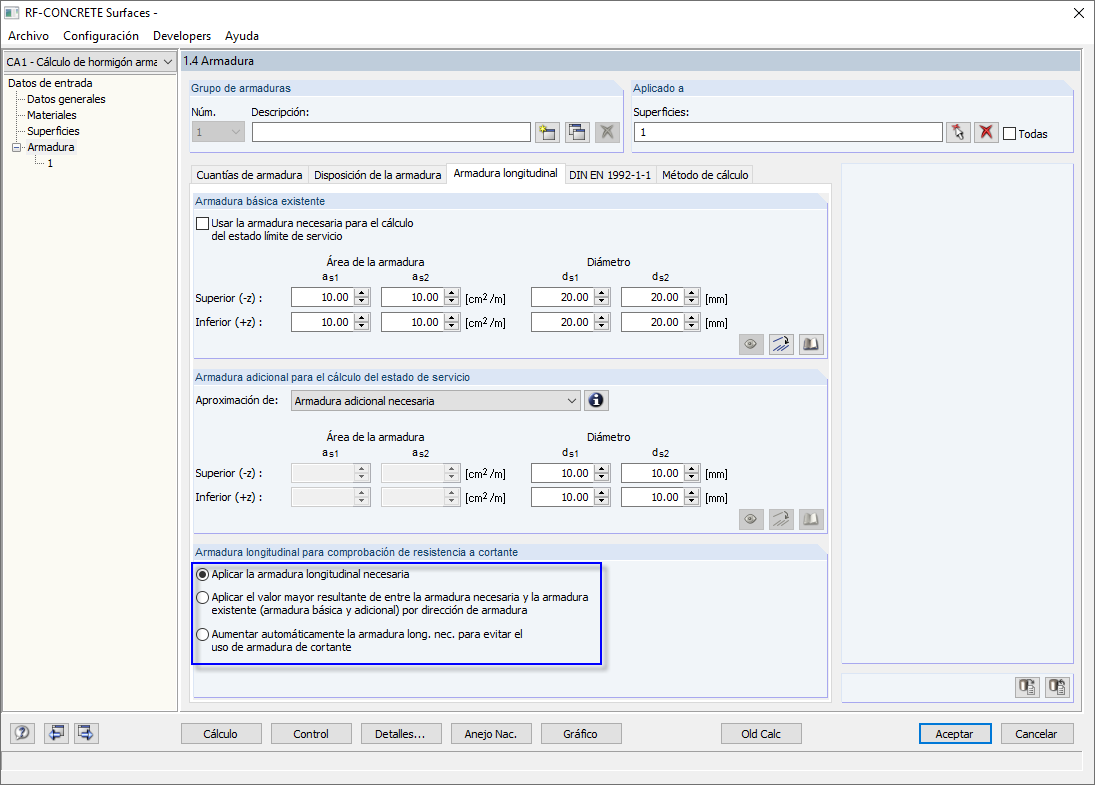Decrease Inferior ds2 basic diameter 20.00
1095x785 pixels.
pos(691,326)
